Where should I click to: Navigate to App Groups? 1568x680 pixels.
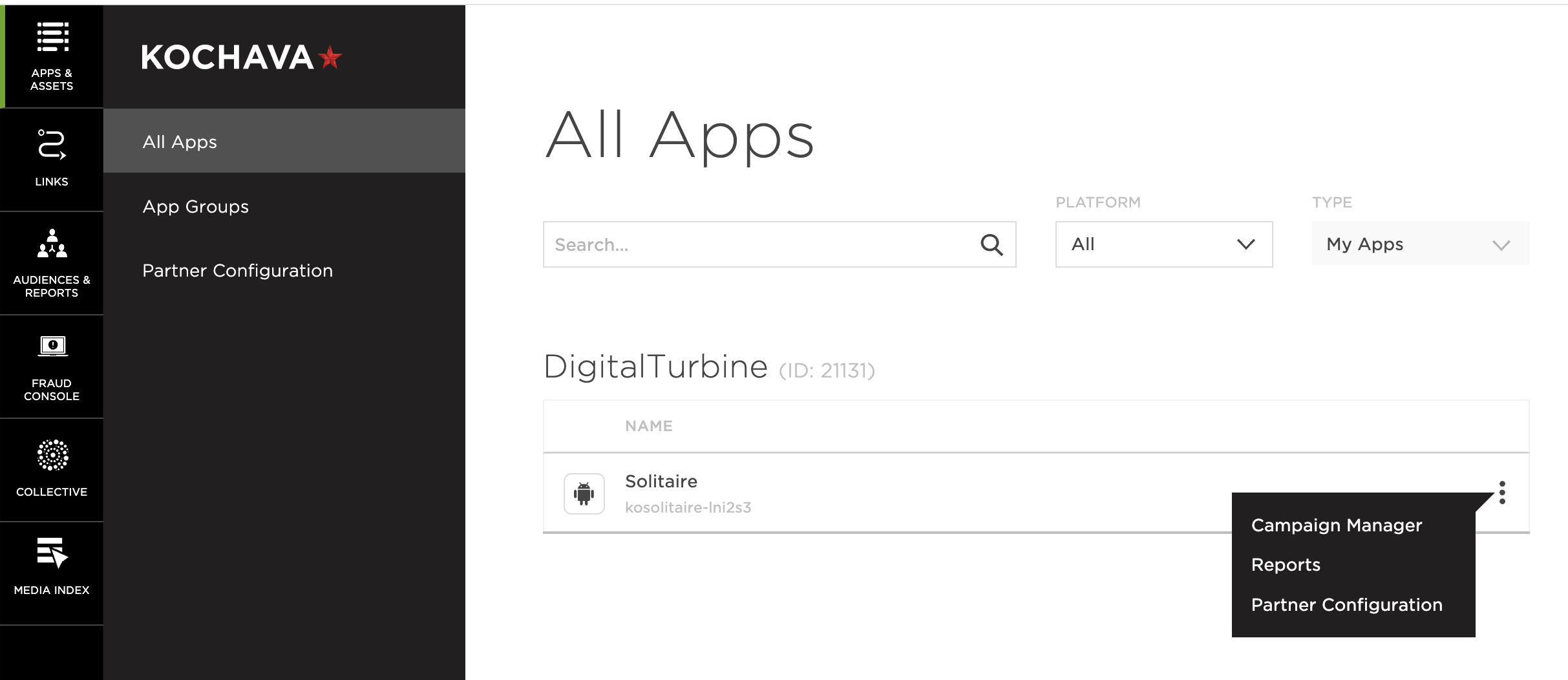[x=195, y=206]
